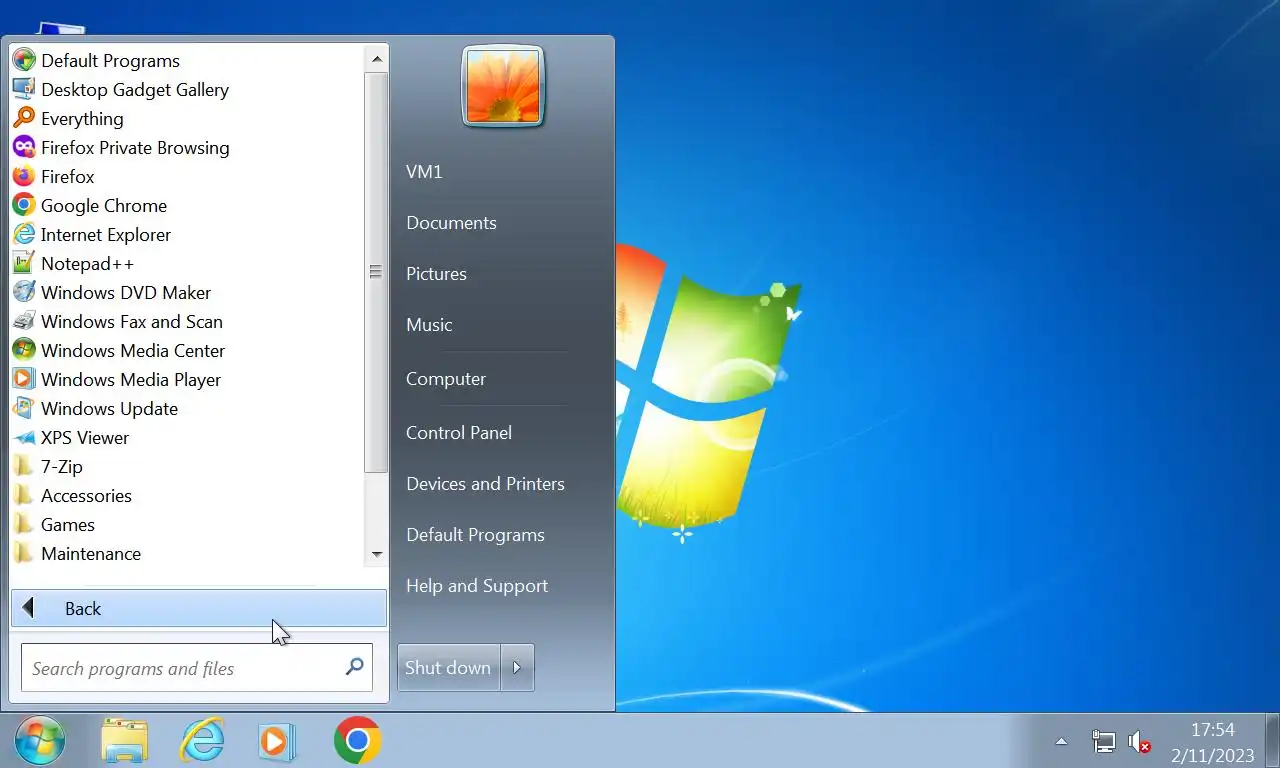Open the Shut down options arrow
The height and width of the screenshot is (768, 1280).
point(517,667)
